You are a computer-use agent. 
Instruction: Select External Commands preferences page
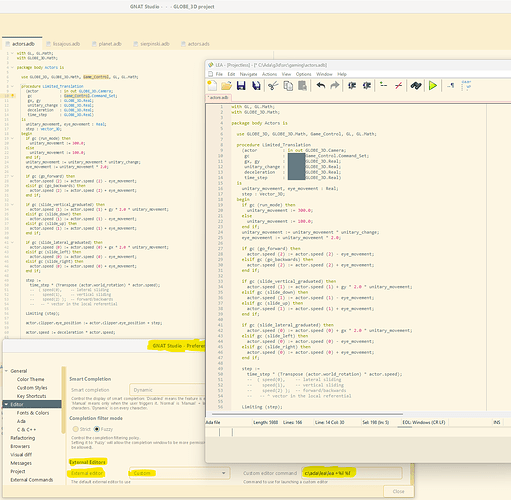32,480
